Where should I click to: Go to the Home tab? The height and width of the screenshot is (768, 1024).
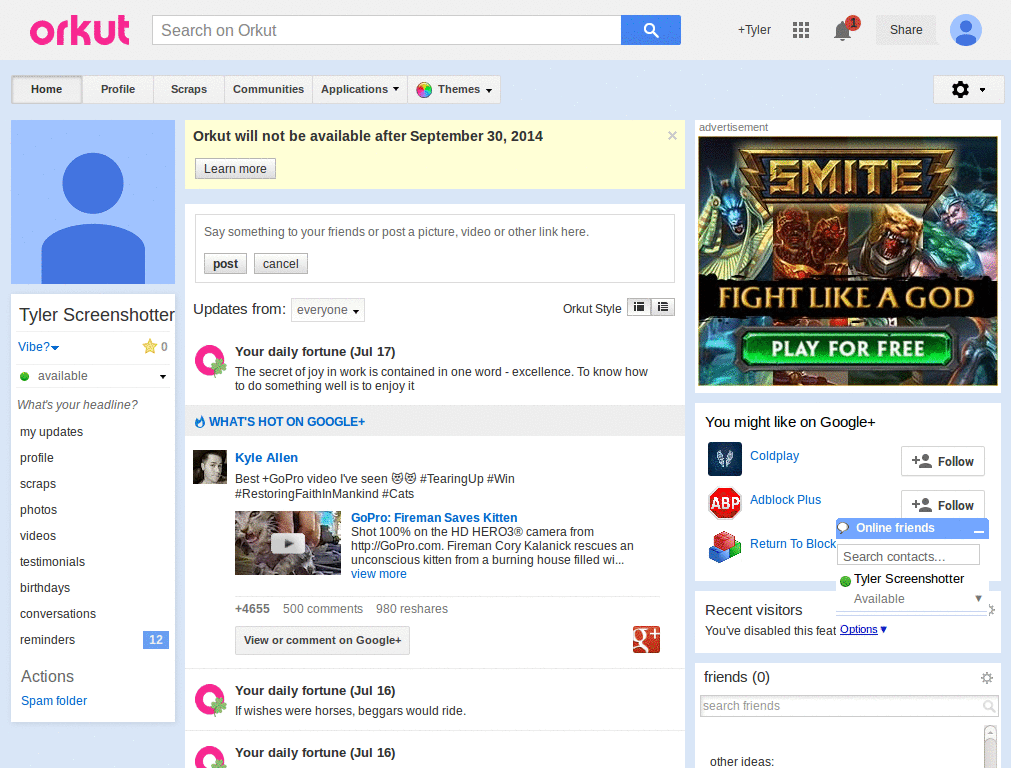[x=46, y=89]
